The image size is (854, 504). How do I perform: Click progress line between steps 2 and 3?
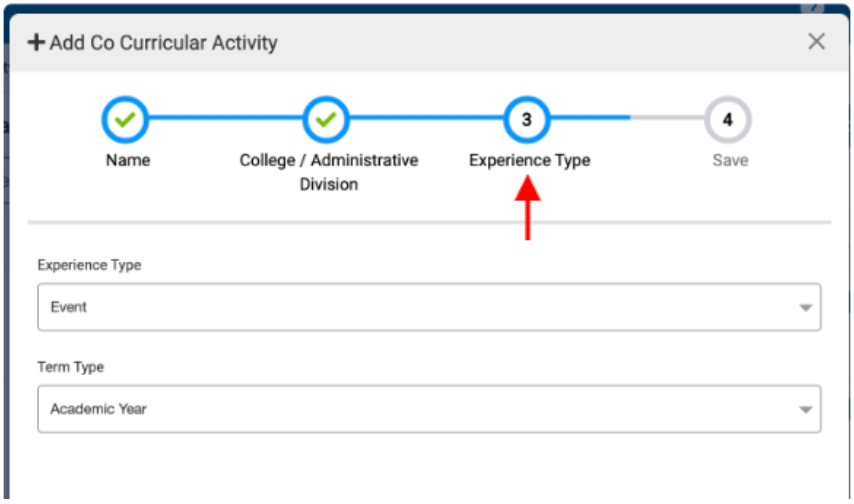pyautogui.click(x=427, y=119)
